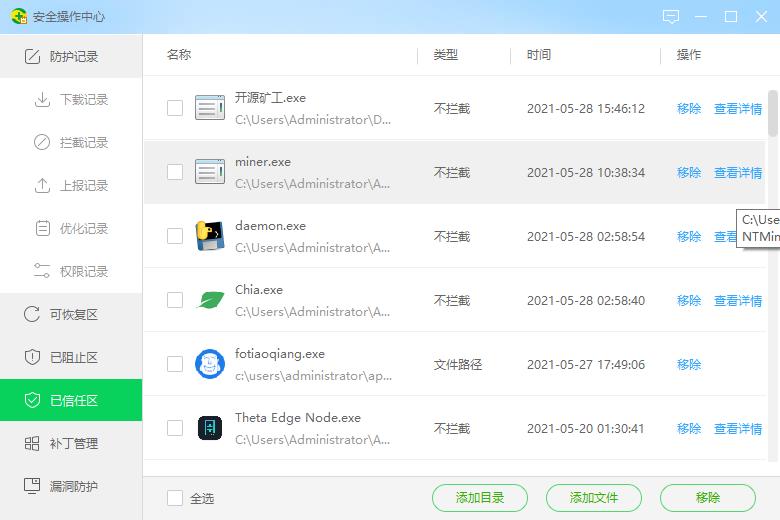The image size is (780, 520).
Task: Click the list's vertical scrollbar thumb
Action: point(773,113)
